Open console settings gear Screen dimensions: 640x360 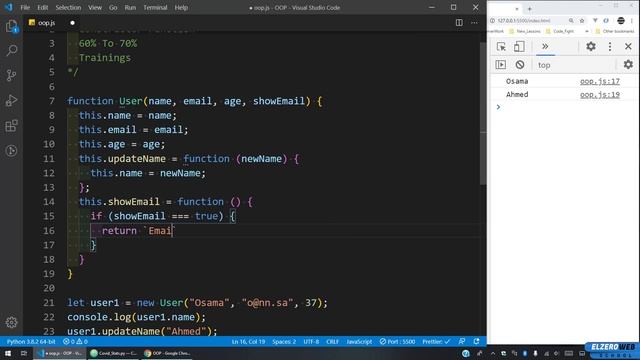628,64
